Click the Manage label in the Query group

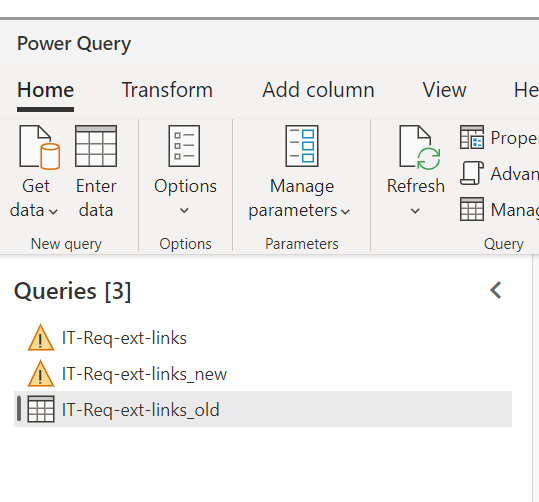click(514, 210)
